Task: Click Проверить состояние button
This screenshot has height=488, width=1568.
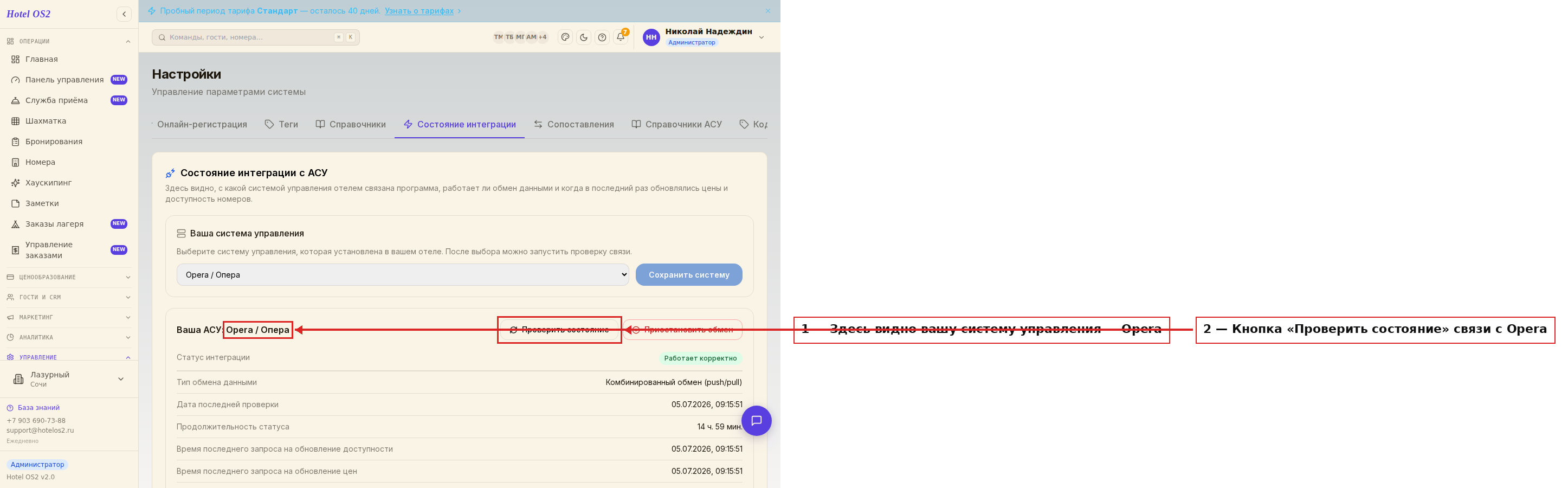Action: click(x=559, y=330)
